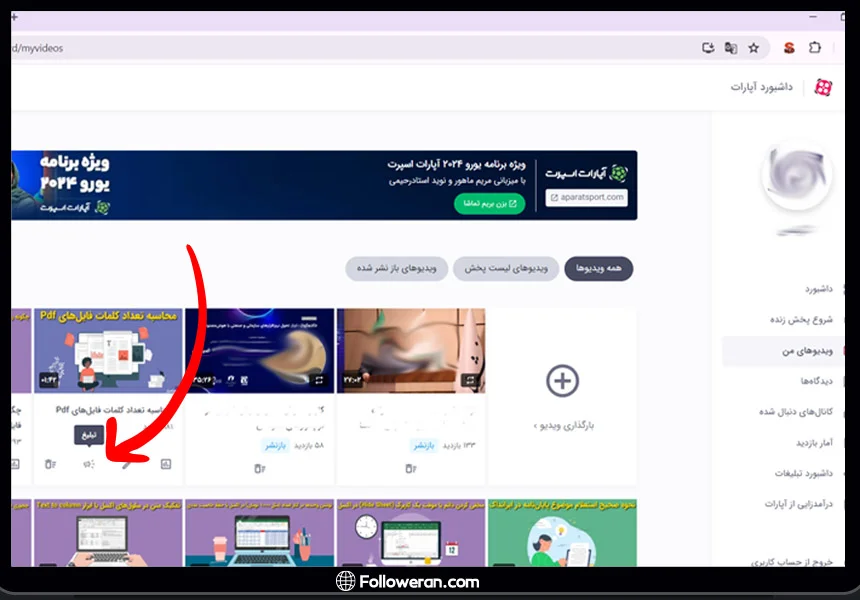
Task: Open the browser extensions puzzle icon
Action: coord(815,48)
